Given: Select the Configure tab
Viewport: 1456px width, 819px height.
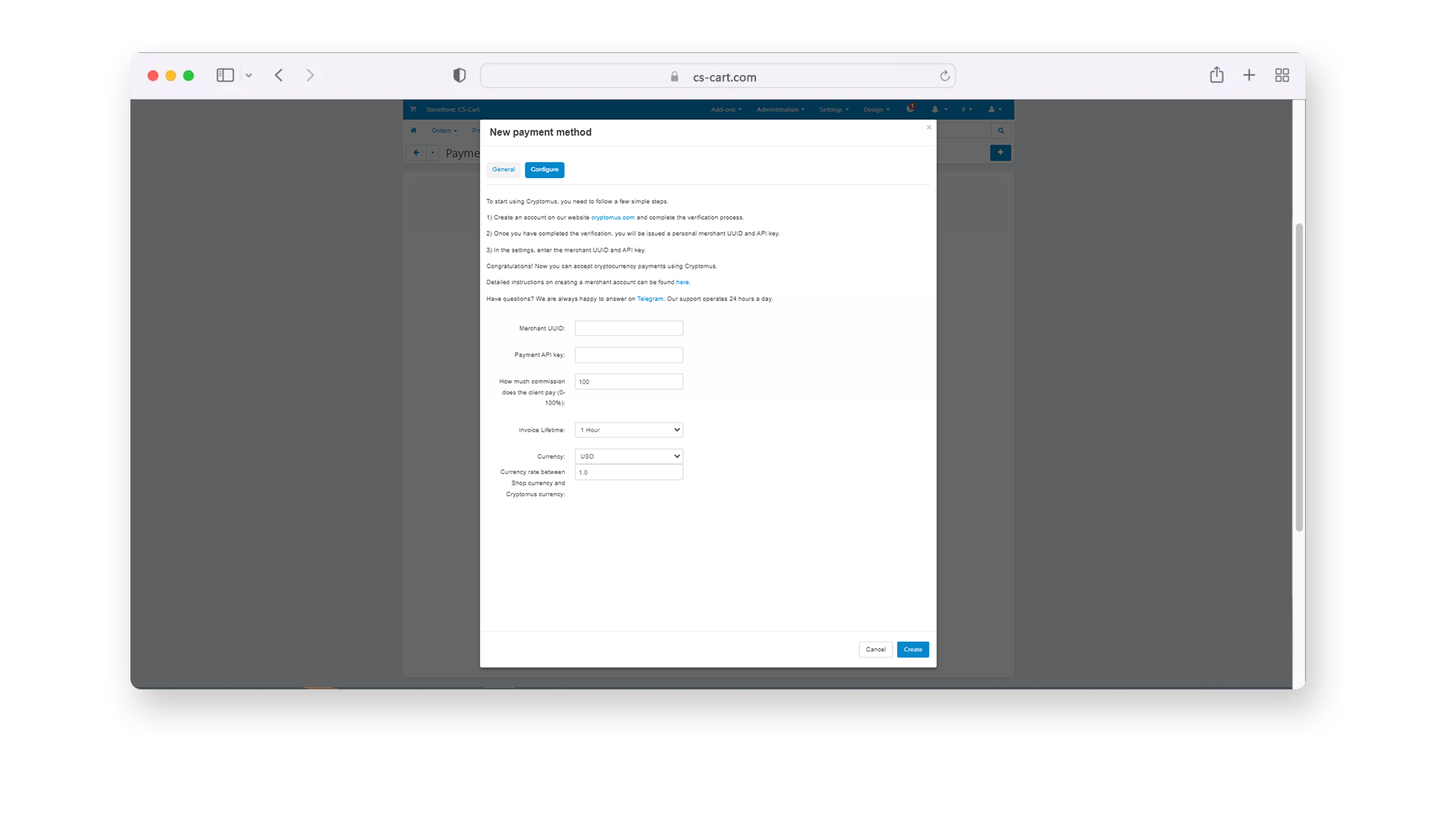Looking at the screenshot, I should coord(544,170).
